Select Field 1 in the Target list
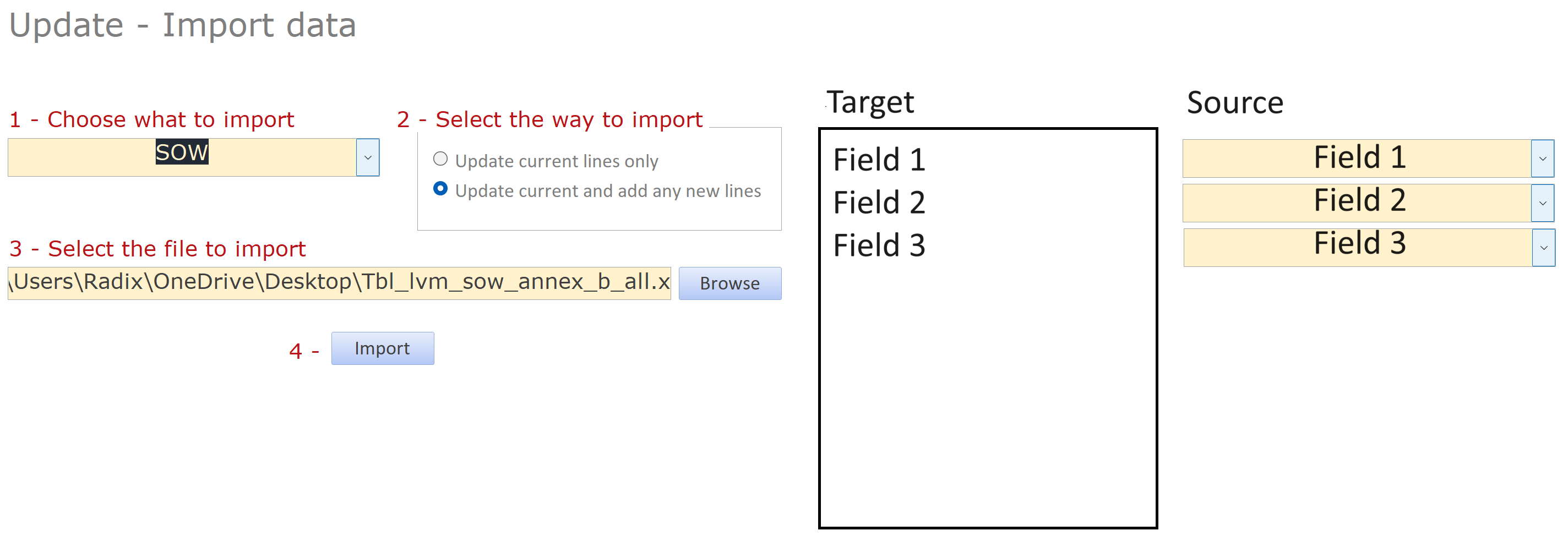Viewport: 1568px width, 552px height. (879, 160)
